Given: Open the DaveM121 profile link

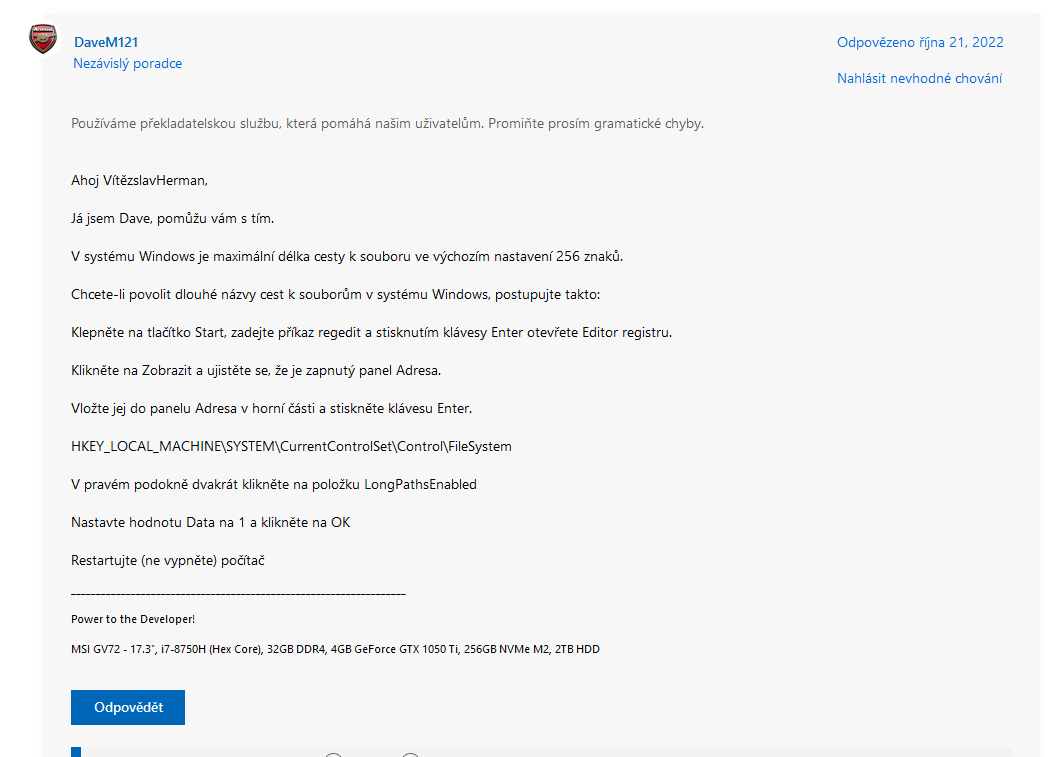Looking at the screenshot, I should 106,42.
